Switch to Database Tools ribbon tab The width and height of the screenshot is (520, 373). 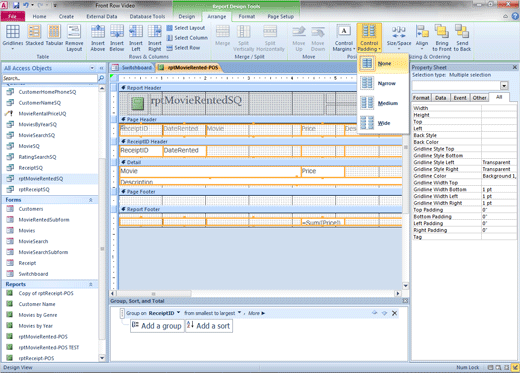point(147,16)
